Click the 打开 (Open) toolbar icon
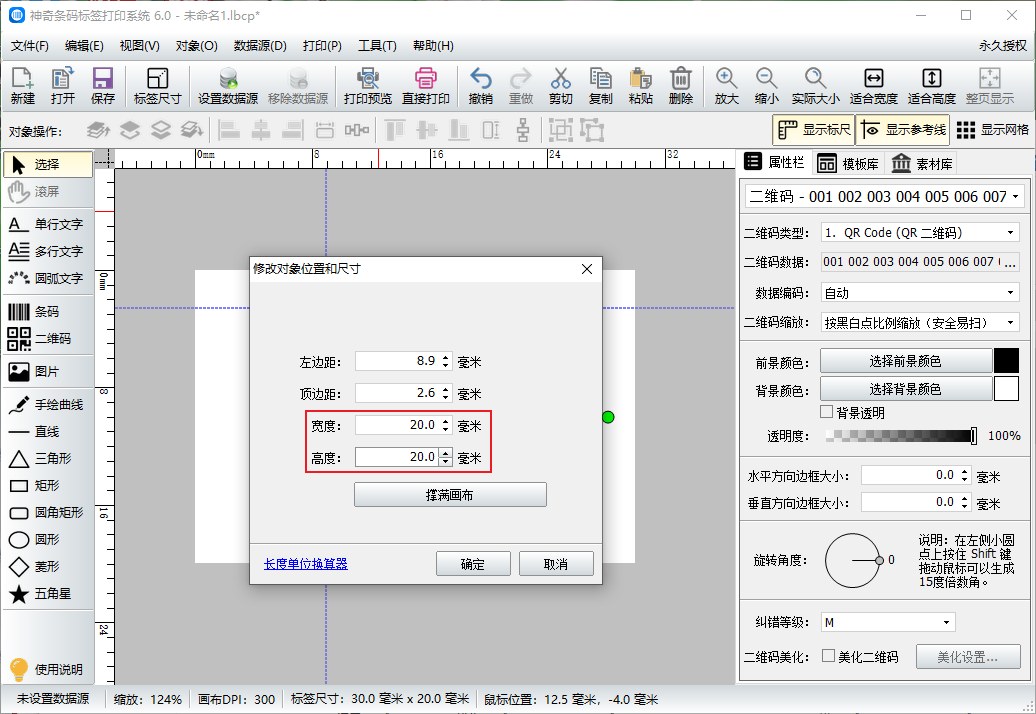 (63, 86)
